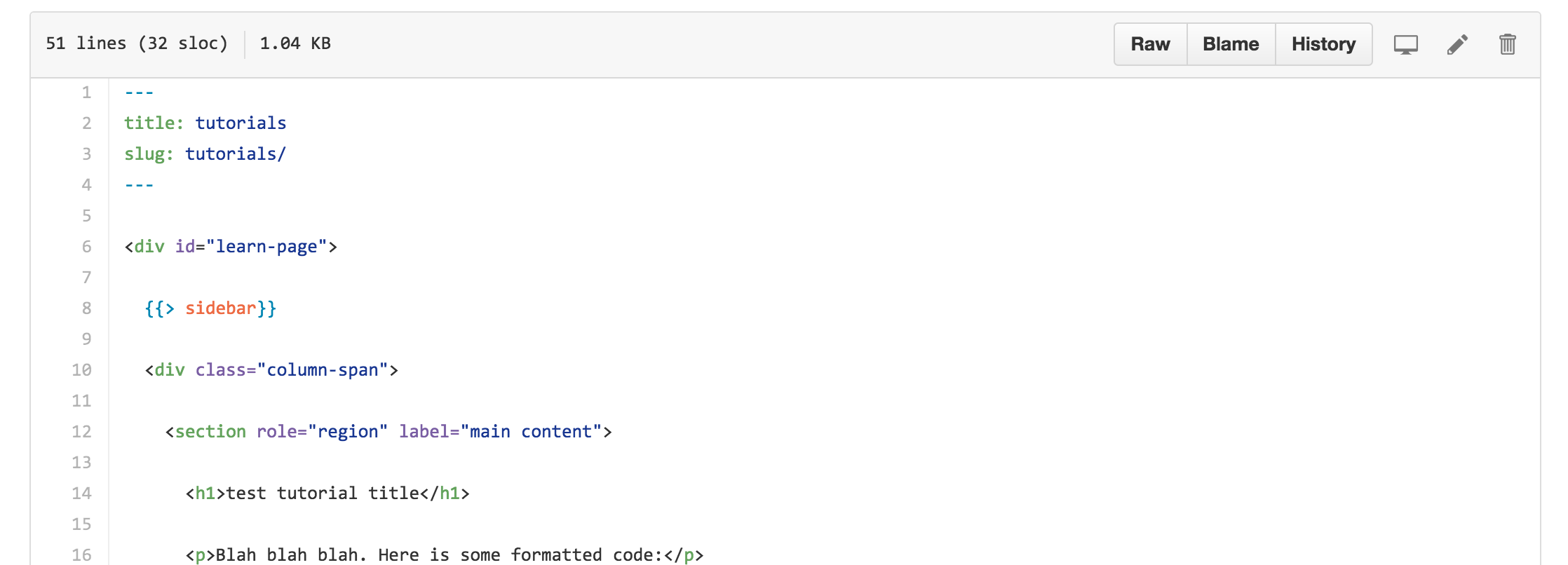Viewport: 1568px width, 565px height.
Task: Click the 'learn-page' div code line
Action: (231, 247)
